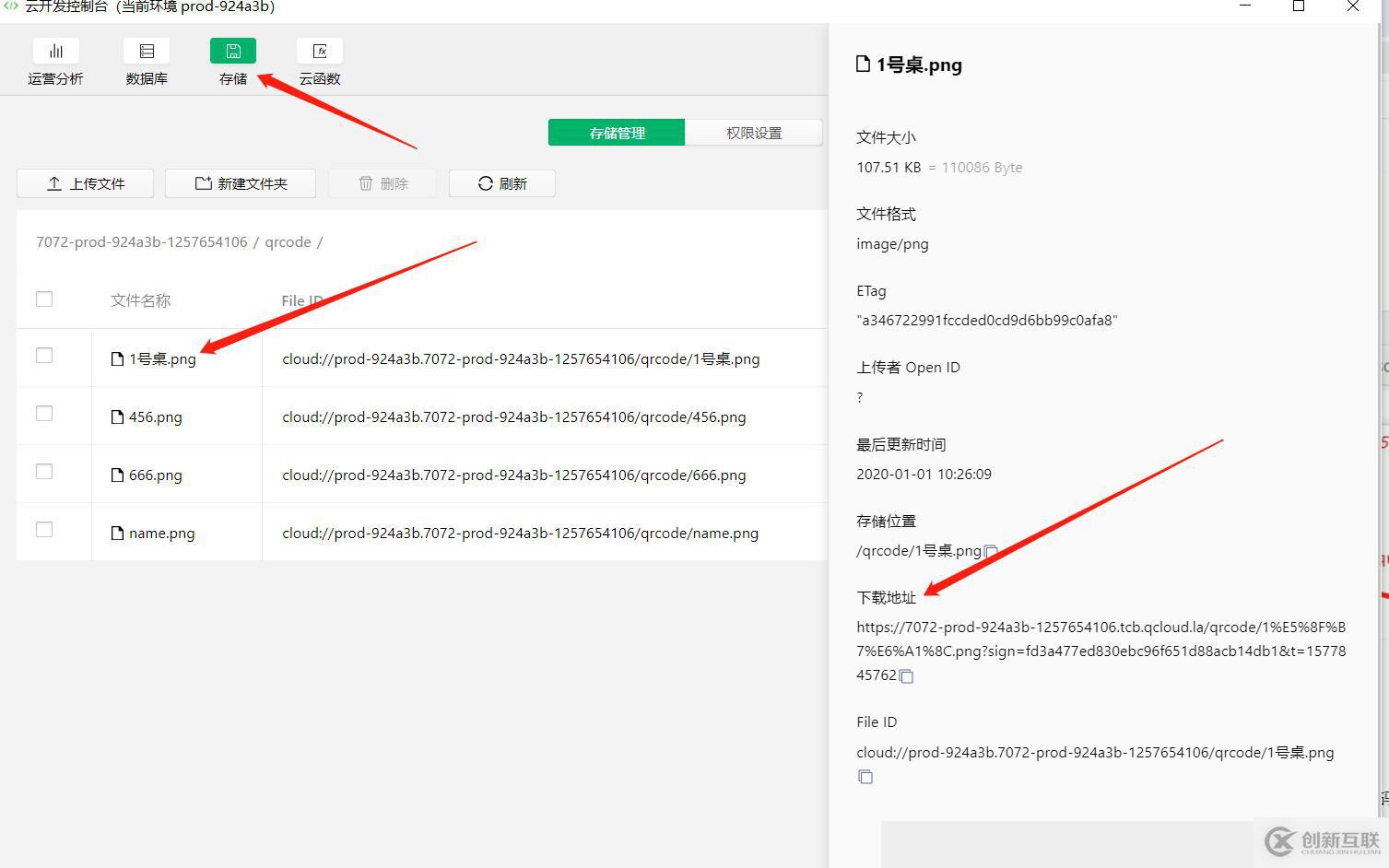Open the 数据库 database icon
1389x868 pixels.
pyautogui.click(x=147, y=52)
